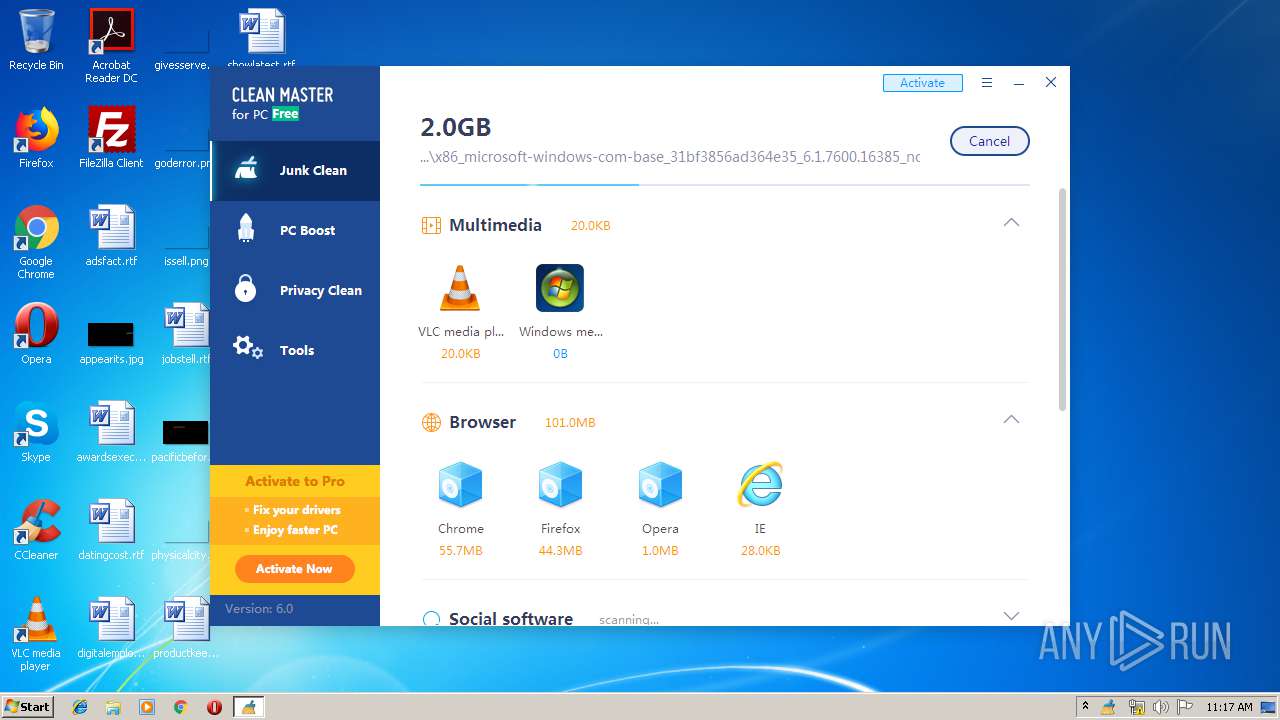Screen dimensions: 1280x720
Task: Click the system clock showing 11:17 AM
Action: point(1229,707)
